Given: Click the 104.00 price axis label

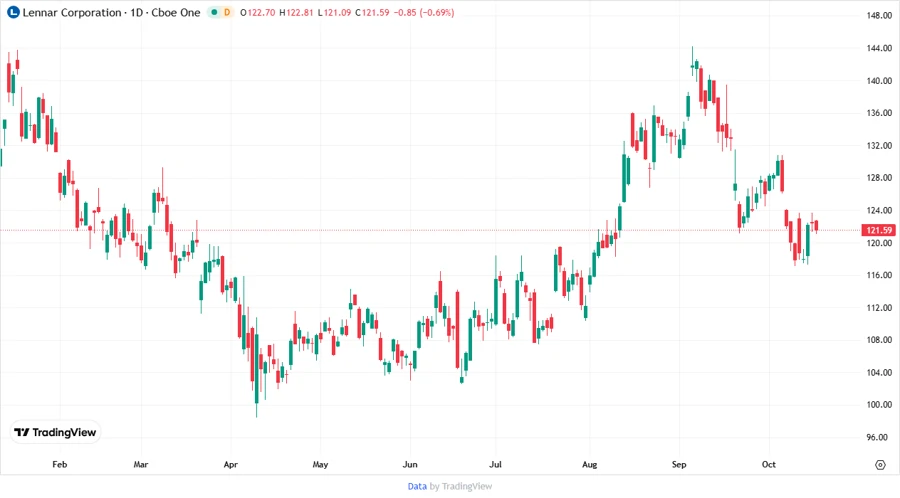Looking at the screenshot, I should (x=879, y=373).
